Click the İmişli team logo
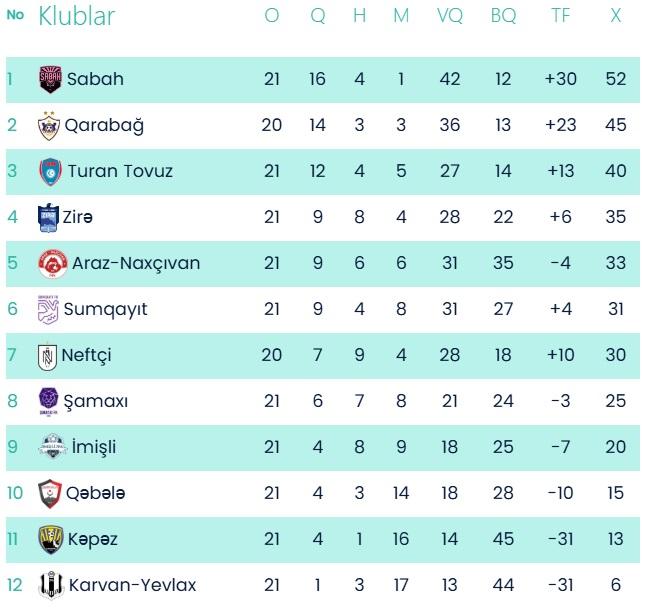The height and width of the screenshot is (613, 645). 50,447
